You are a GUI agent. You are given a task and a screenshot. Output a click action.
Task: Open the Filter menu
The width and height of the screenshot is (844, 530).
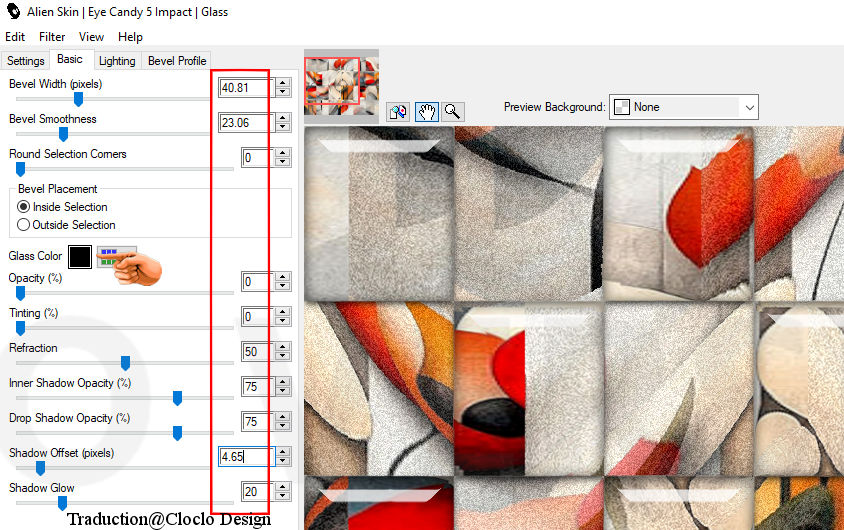(52, 37)
